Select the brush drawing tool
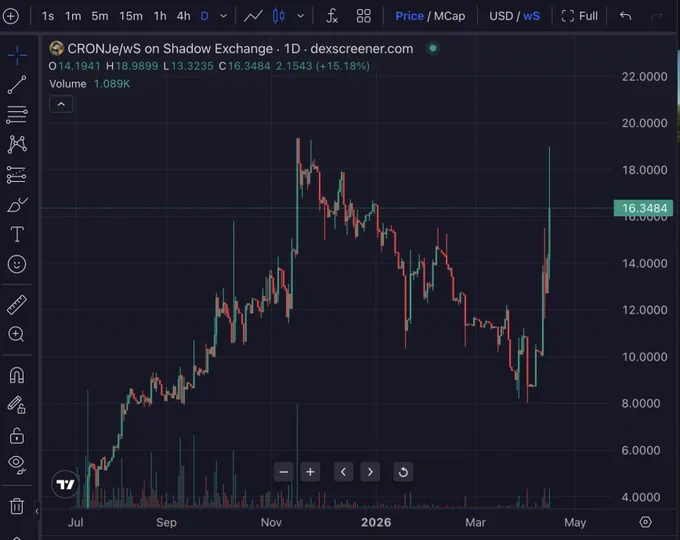 (x=17, y=204)
